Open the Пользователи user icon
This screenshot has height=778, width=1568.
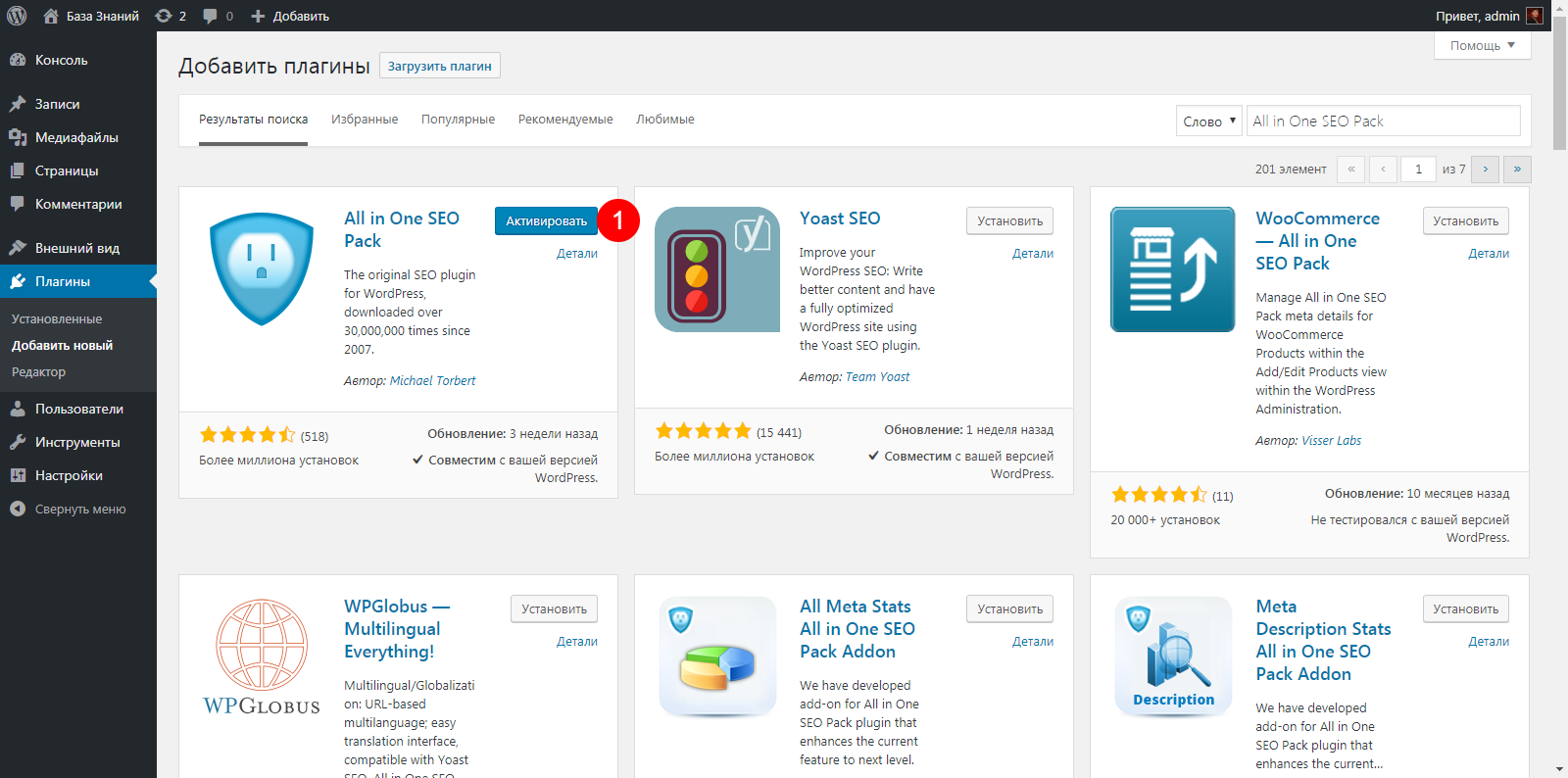click(18, 409)
